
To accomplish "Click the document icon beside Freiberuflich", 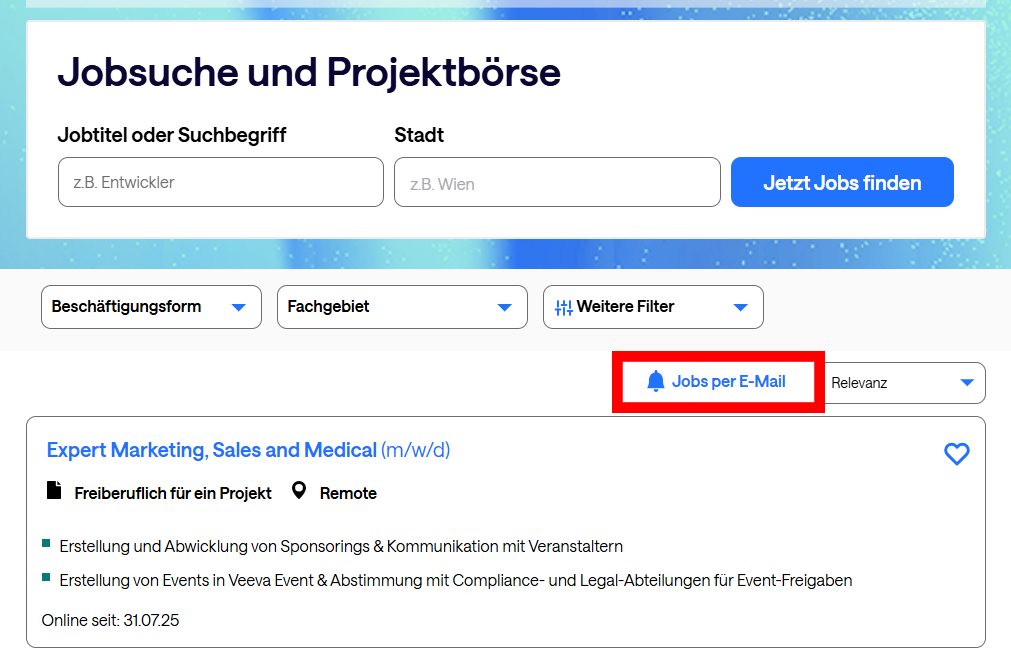I will 55,491.
